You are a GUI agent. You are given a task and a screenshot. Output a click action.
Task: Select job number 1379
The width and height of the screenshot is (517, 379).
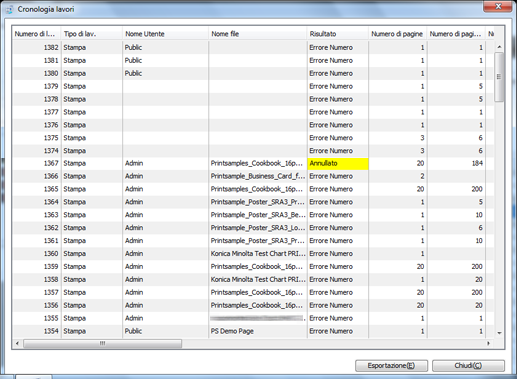click(x=51, y=86)
